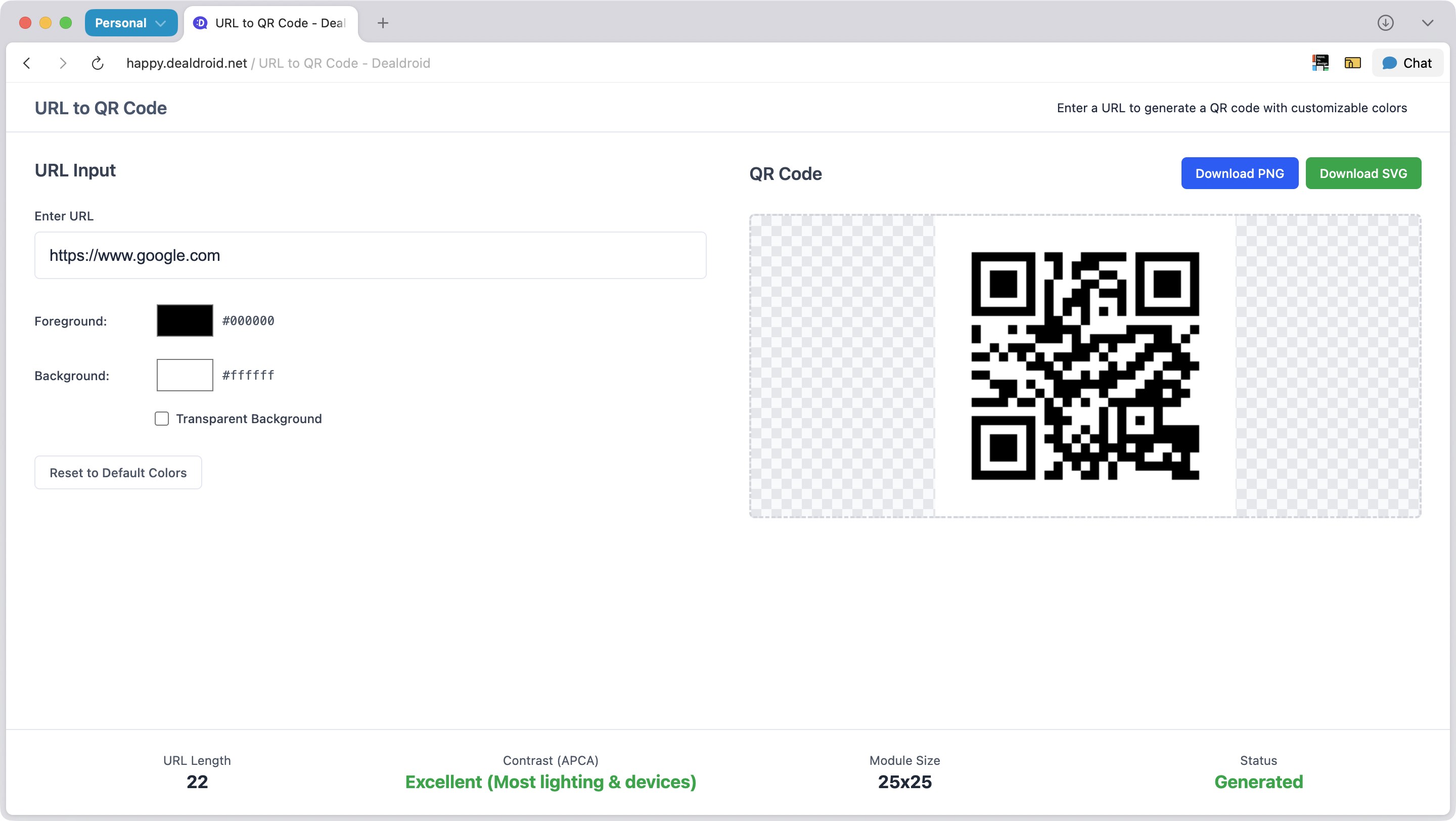Open the black Foreground color swatch
This screenshot has height=821, width=1456.
tap(185, 321)
